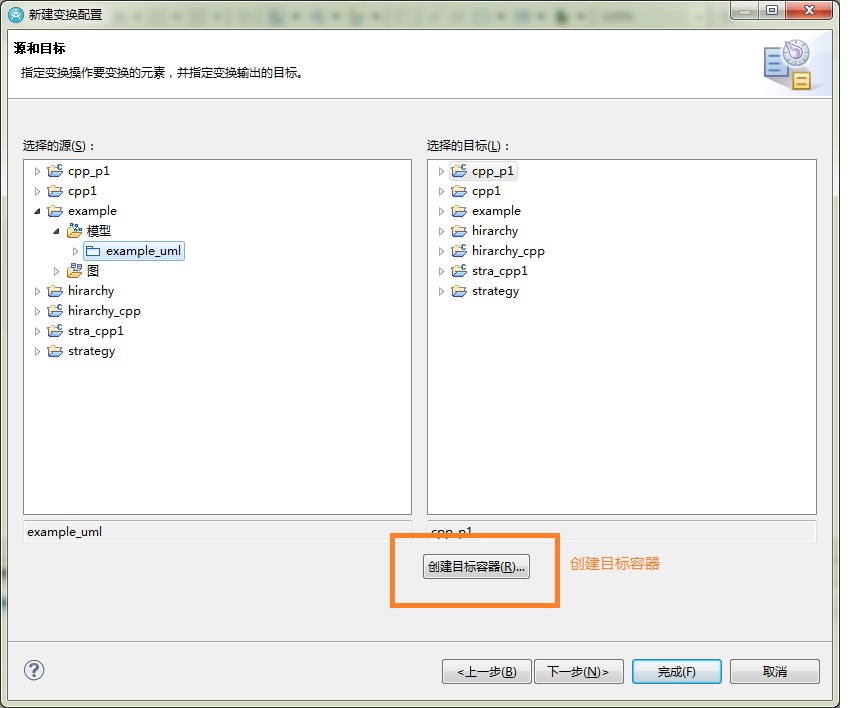The width and height of the screenshot is (864, 708).
Task: Click the 取消 button
Action: pyautogui.click(x=774, y=671)
